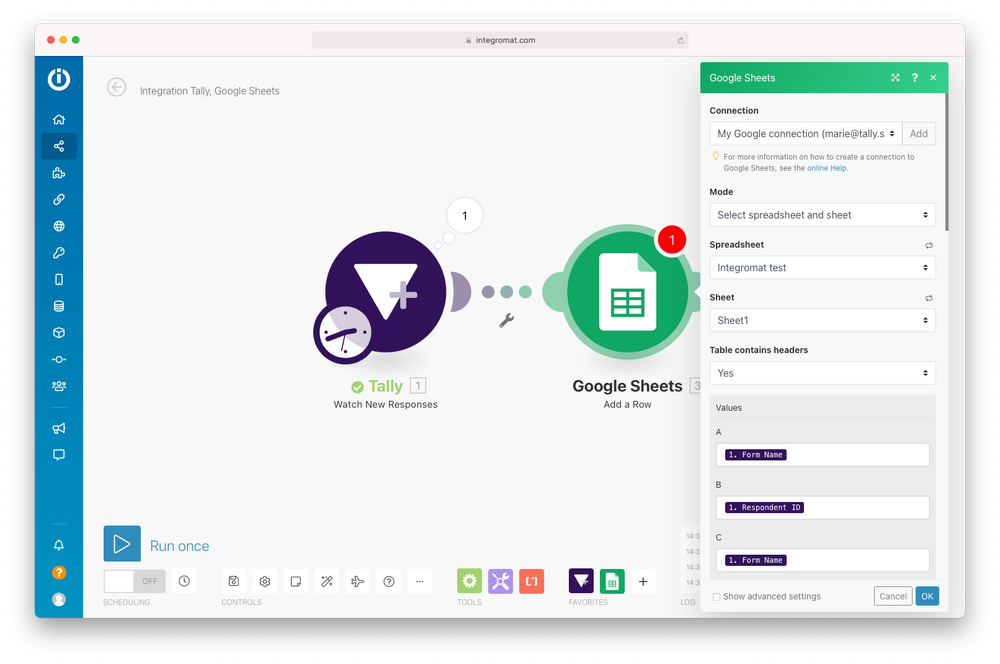Open the Home dashboard from the sidebar
Screen dimensions: 1000x664
[x=59, y=119]
